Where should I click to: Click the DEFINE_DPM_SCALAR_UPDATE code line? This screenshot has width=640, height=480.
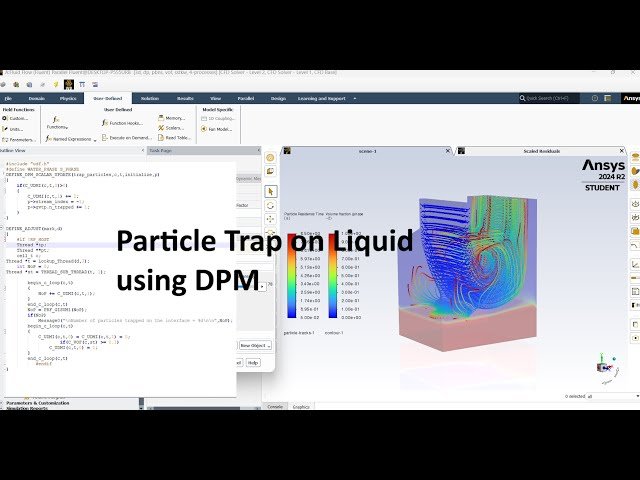click(82, 174)
